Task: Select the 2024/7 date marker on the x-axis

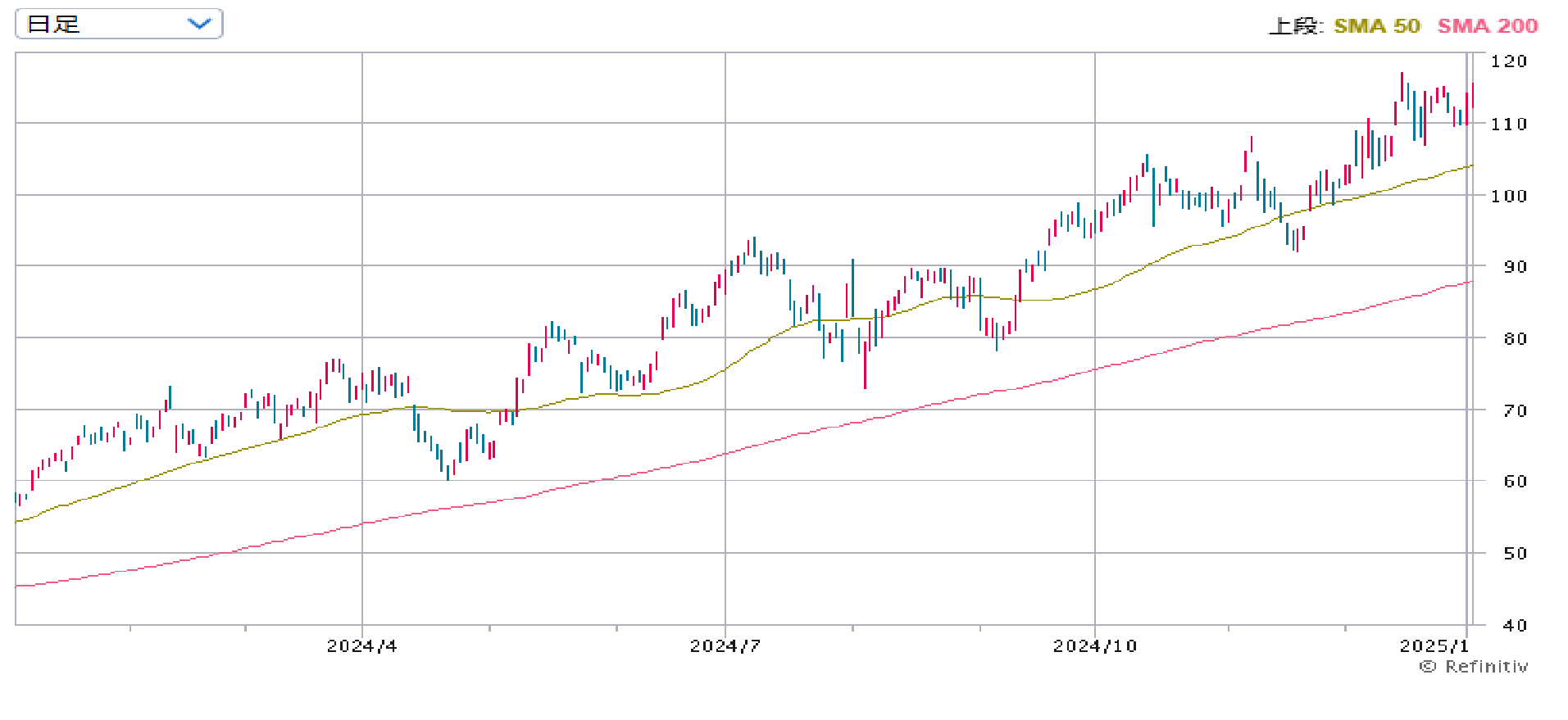Action: (x=725, y=646)
